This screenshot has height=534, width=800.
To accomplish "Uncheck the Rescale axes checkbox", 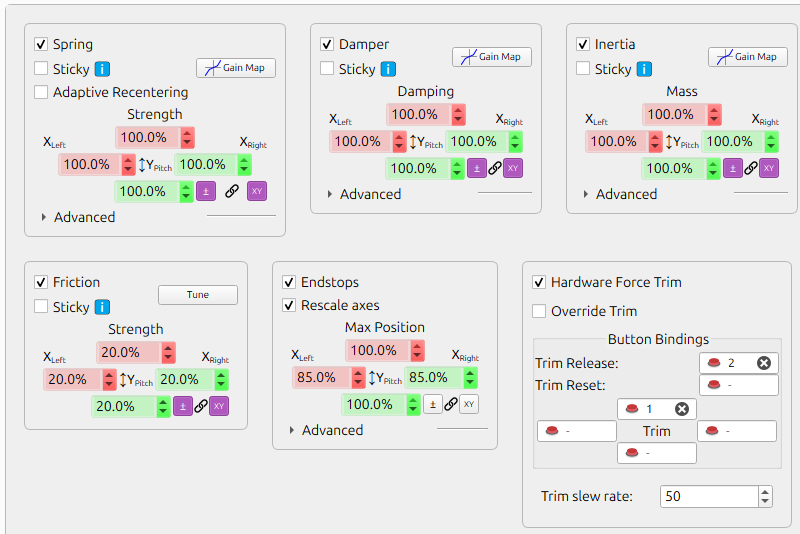I will [x=289, y=305].
